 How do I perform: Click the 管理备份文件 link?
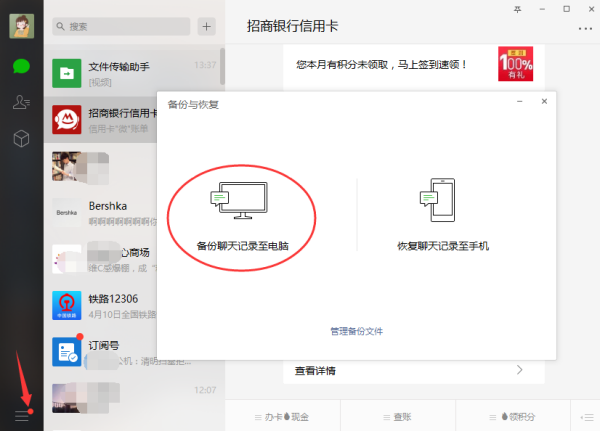356,331
